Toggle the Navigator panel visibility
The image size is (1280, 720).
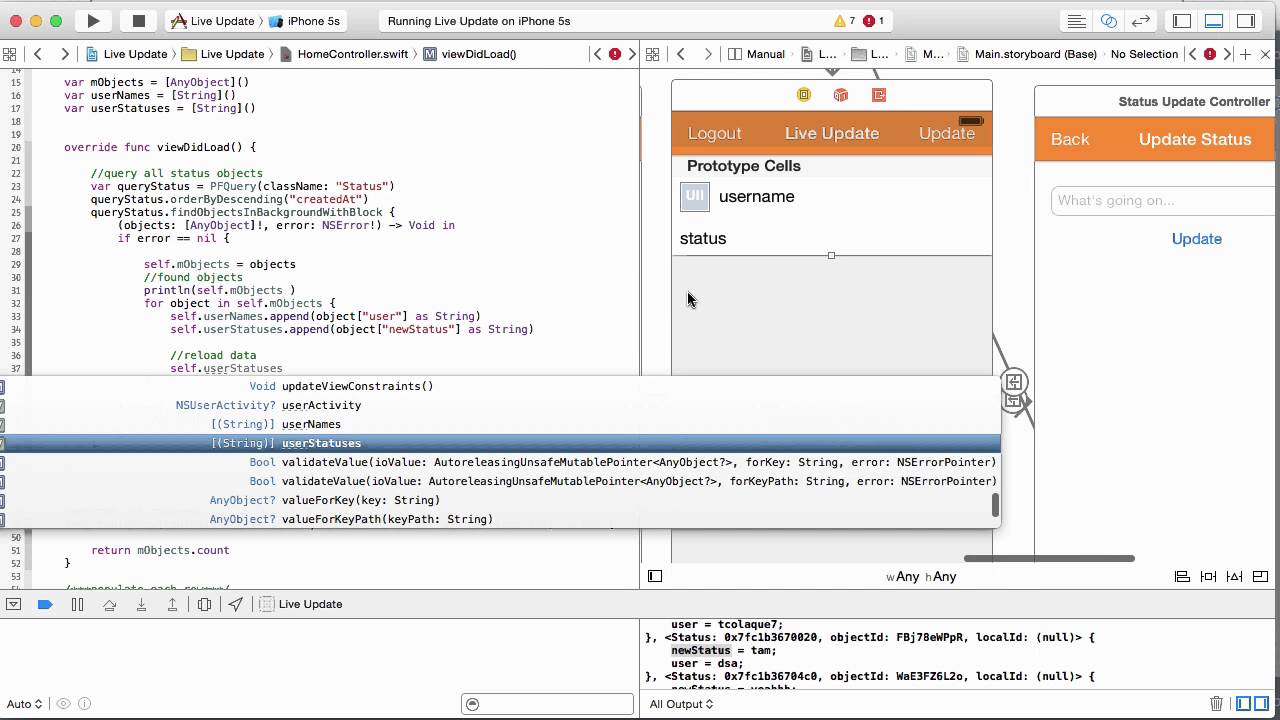point(1182,20)
